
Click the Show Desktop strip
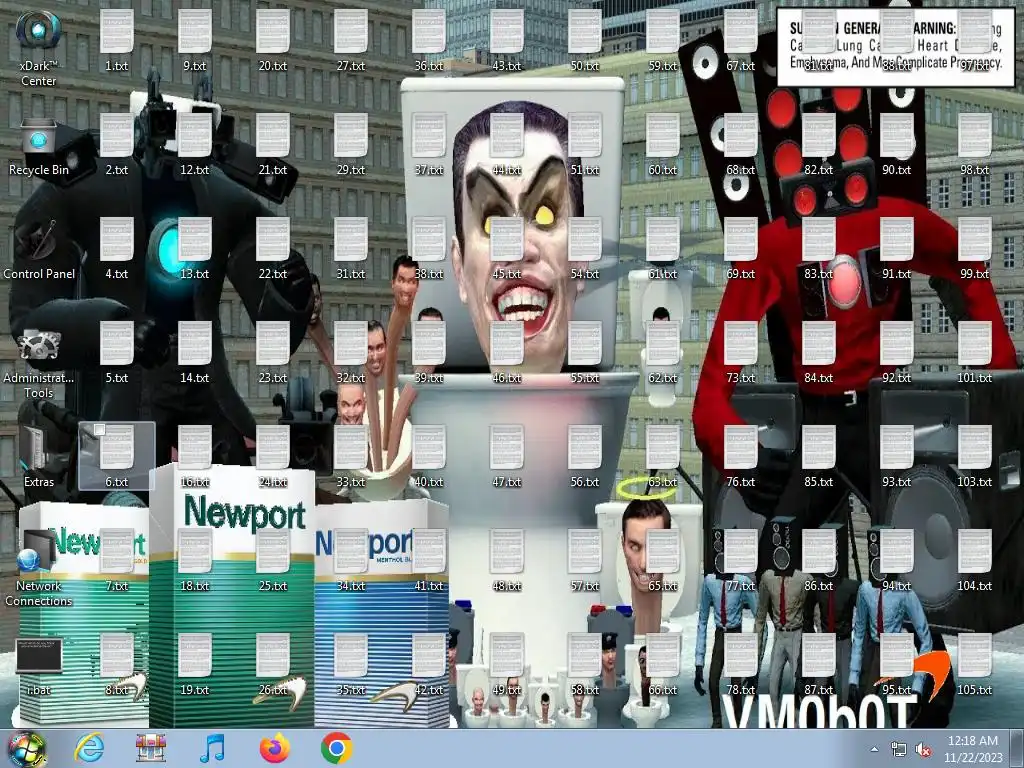pos(1017,749)
